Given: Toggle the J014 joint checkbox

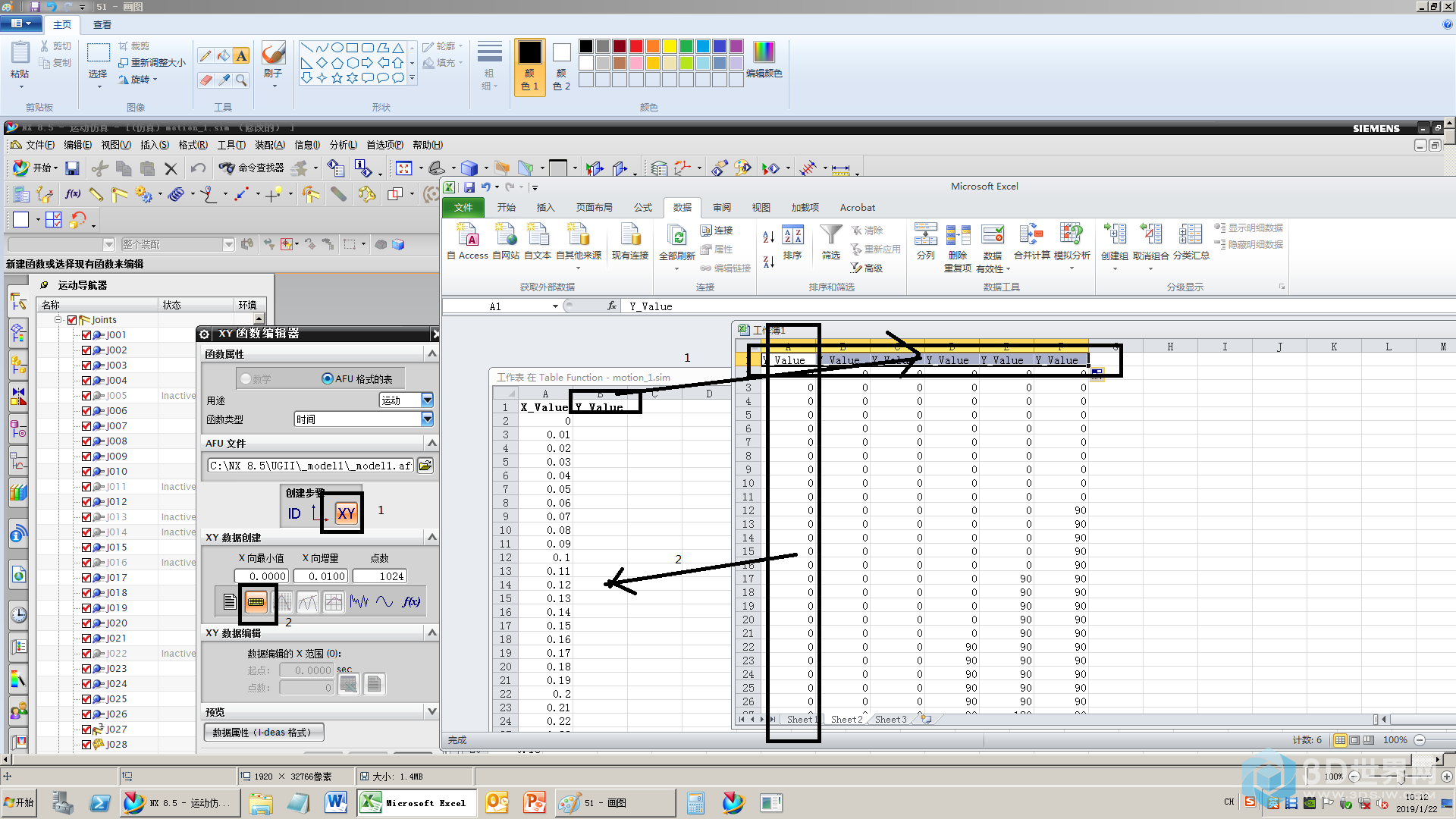Looking at the screenshot, I should click(86, 532).
